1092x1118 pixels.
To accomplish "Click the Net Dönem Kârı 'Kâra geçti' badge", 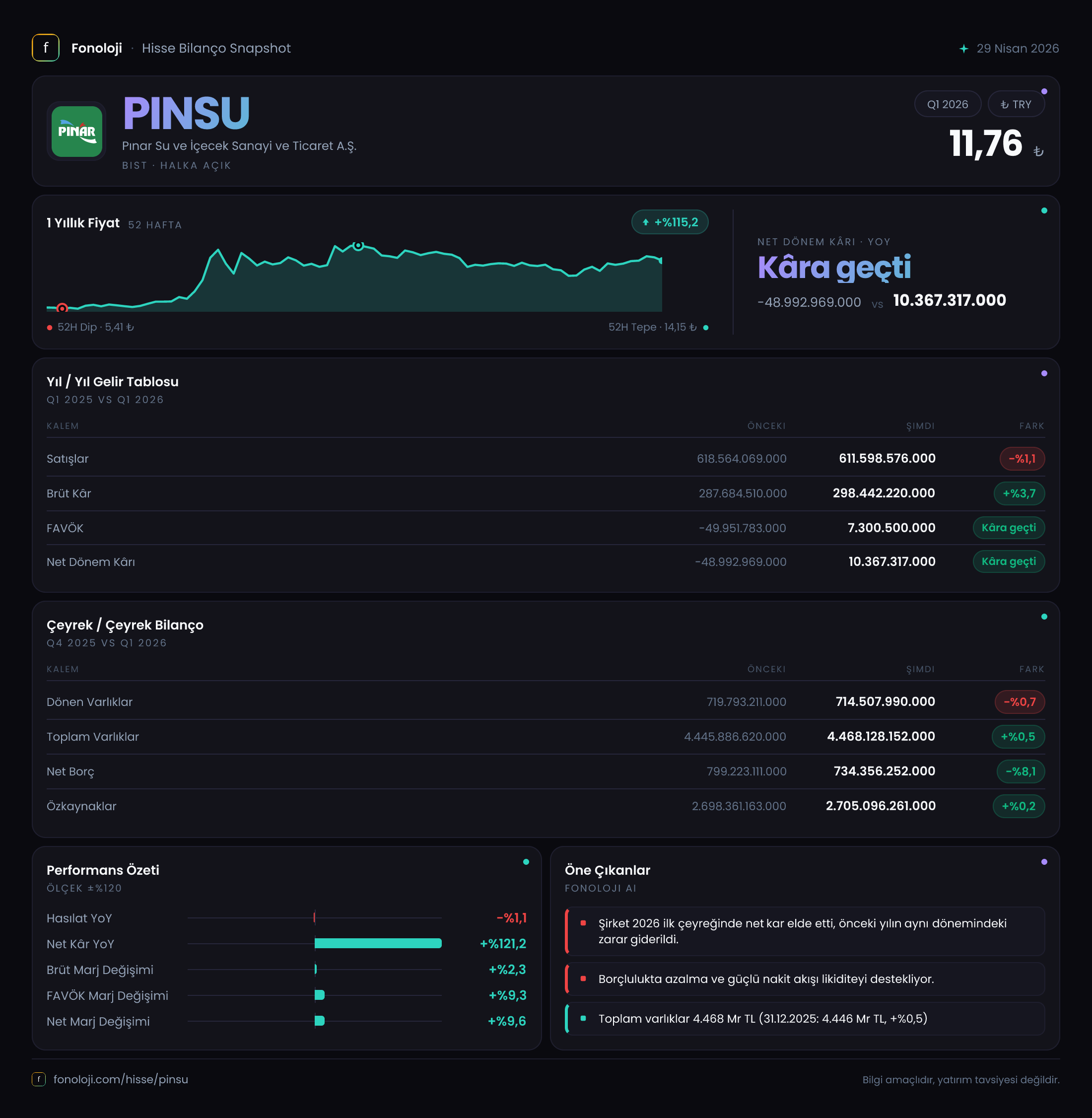I will coord(1009,561).
